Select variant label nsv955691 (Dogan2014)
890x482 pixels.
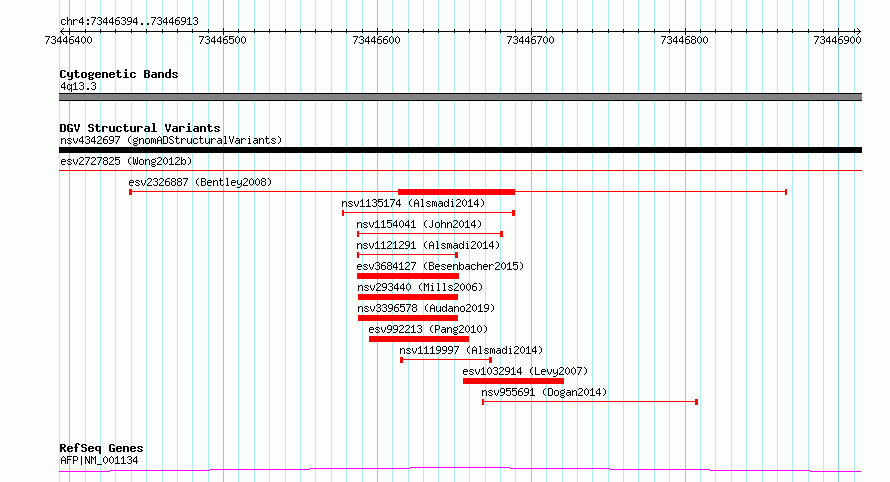coord(544,392)
